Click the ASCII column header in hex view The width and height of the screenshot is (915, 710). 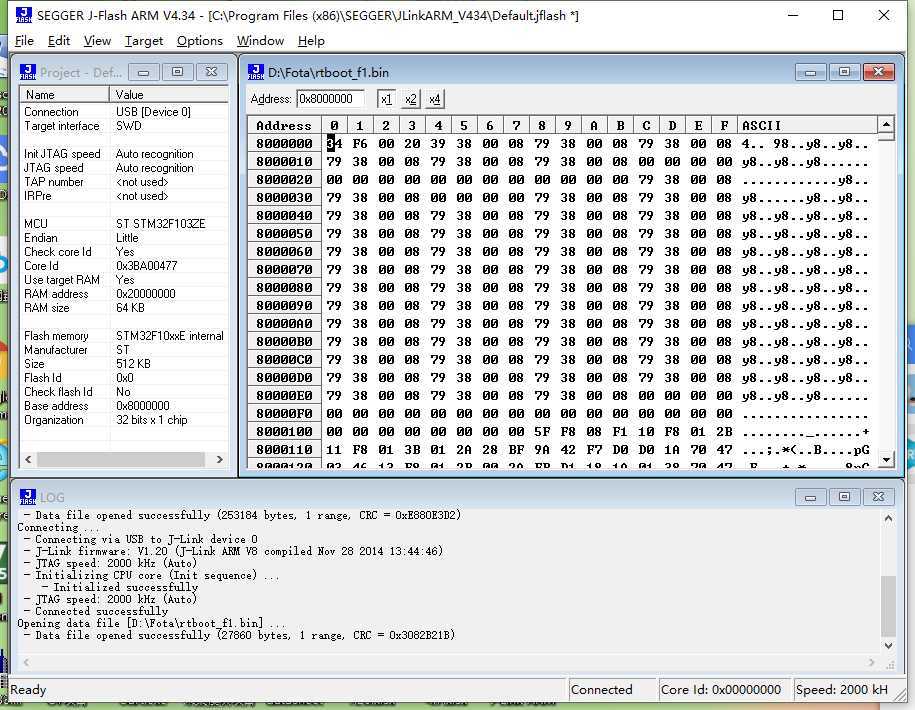[x=807, y=125]
